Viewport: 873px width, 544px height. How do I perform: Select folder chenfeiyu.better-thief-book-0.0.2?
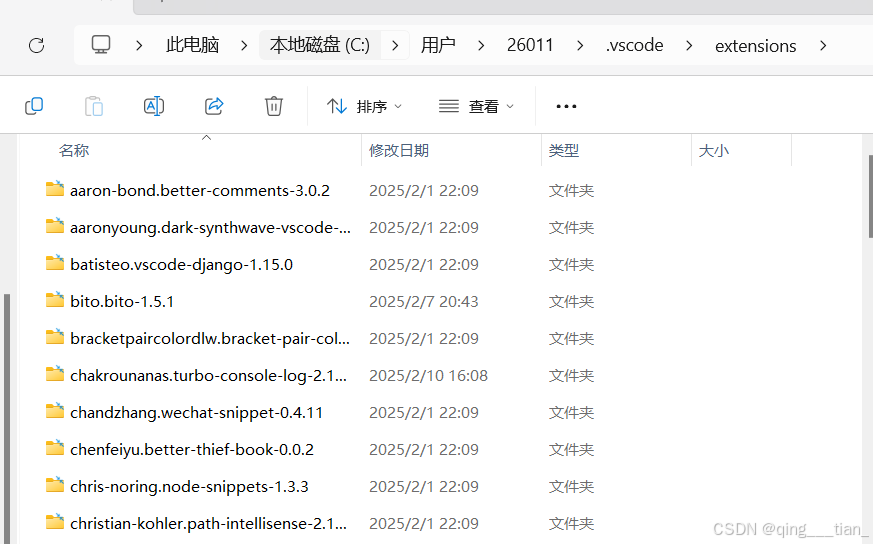pyautogui.click(x=192, y=449)
